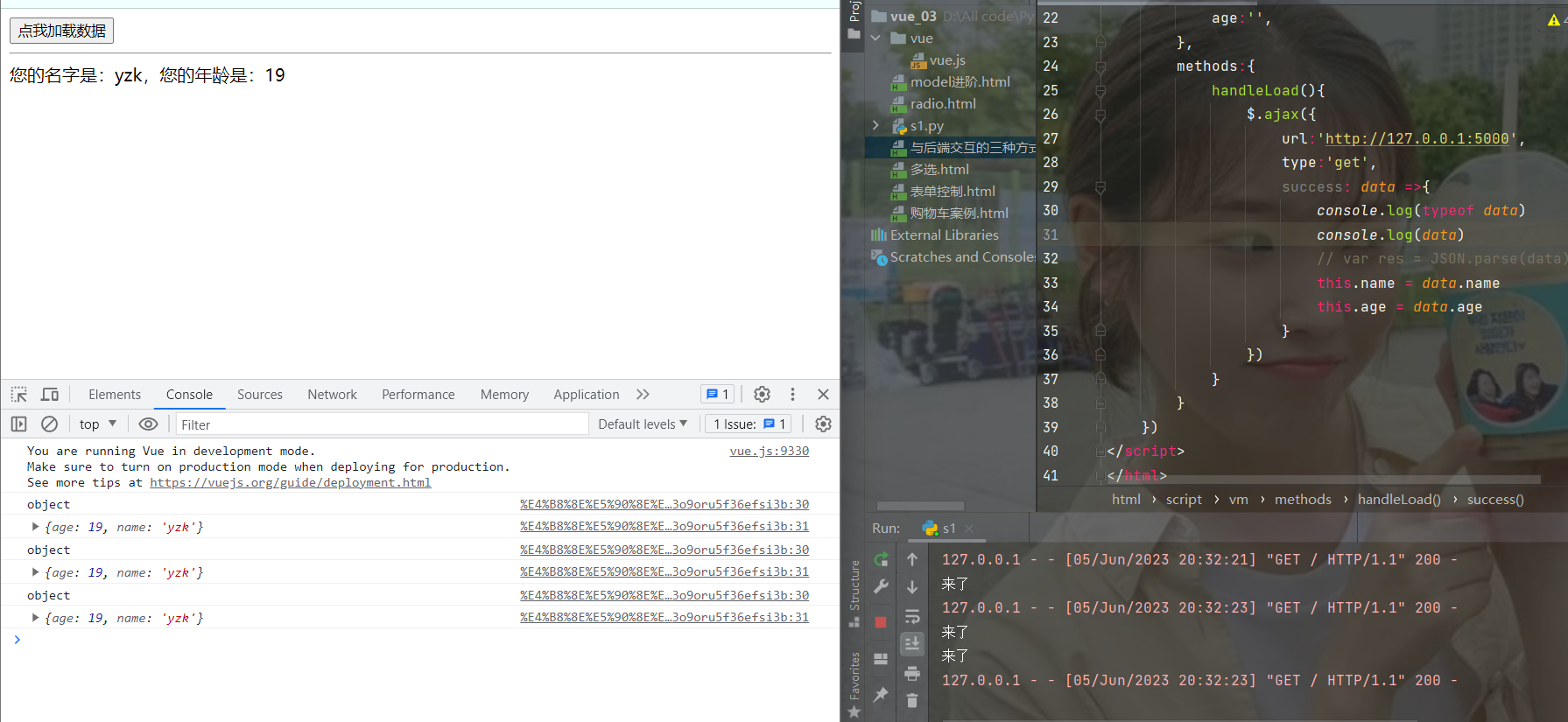
Task: Open the Project tool window folder icon
Action: (x=854, y=33)
